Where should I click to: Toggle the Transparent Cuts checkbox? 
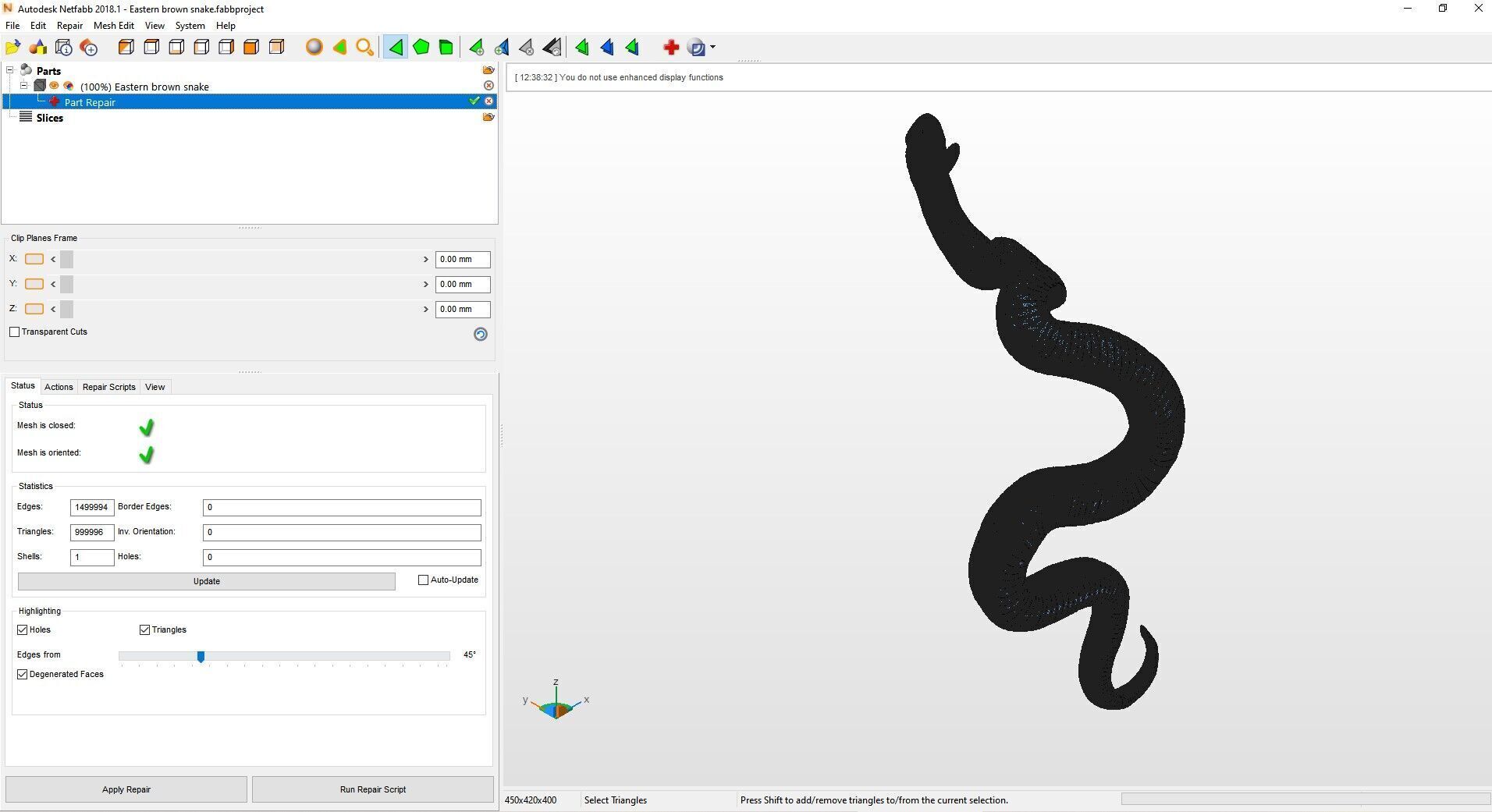[15, 332]
